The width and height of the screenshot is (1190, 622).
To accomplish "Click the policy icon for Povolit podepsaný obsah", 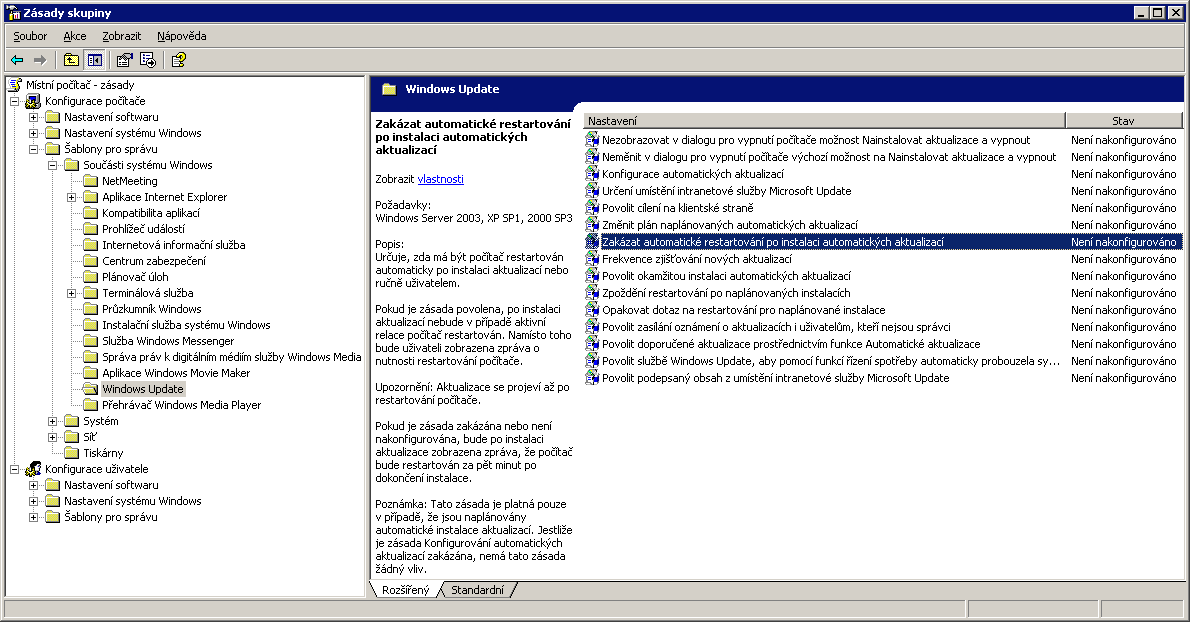I will tap(592, 378).
